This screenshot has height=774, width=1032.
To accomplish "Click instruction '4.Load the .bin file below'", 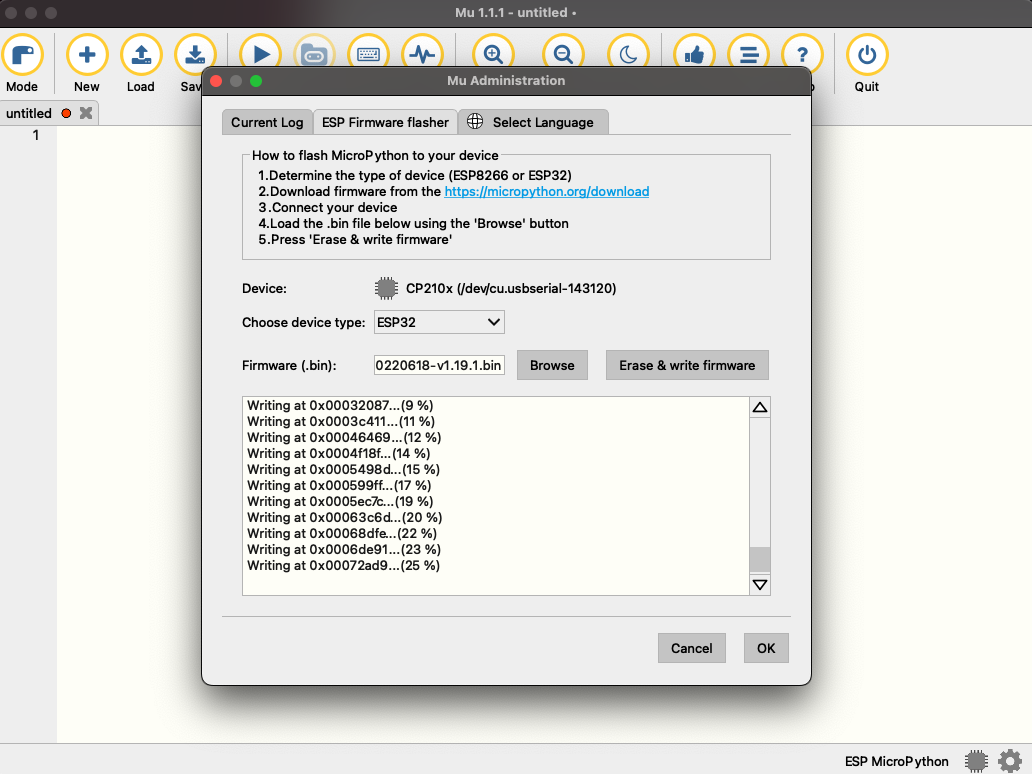I will (413, 223).
